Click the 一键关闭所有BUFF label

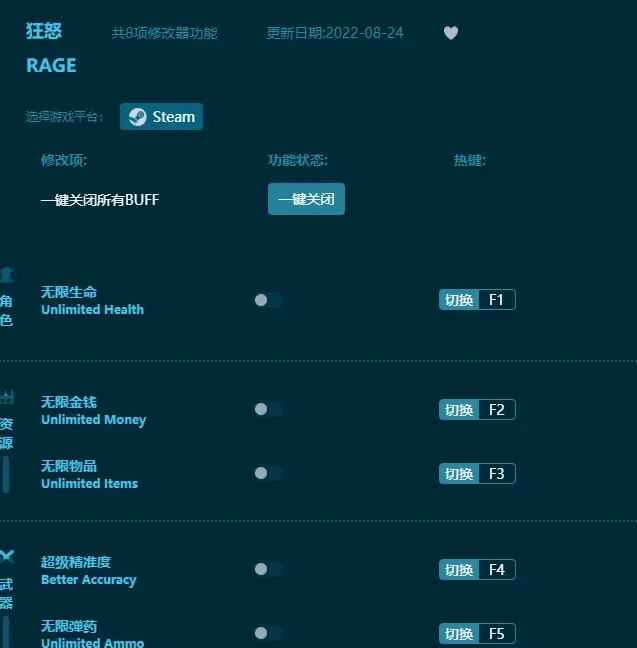coord(100,200)
